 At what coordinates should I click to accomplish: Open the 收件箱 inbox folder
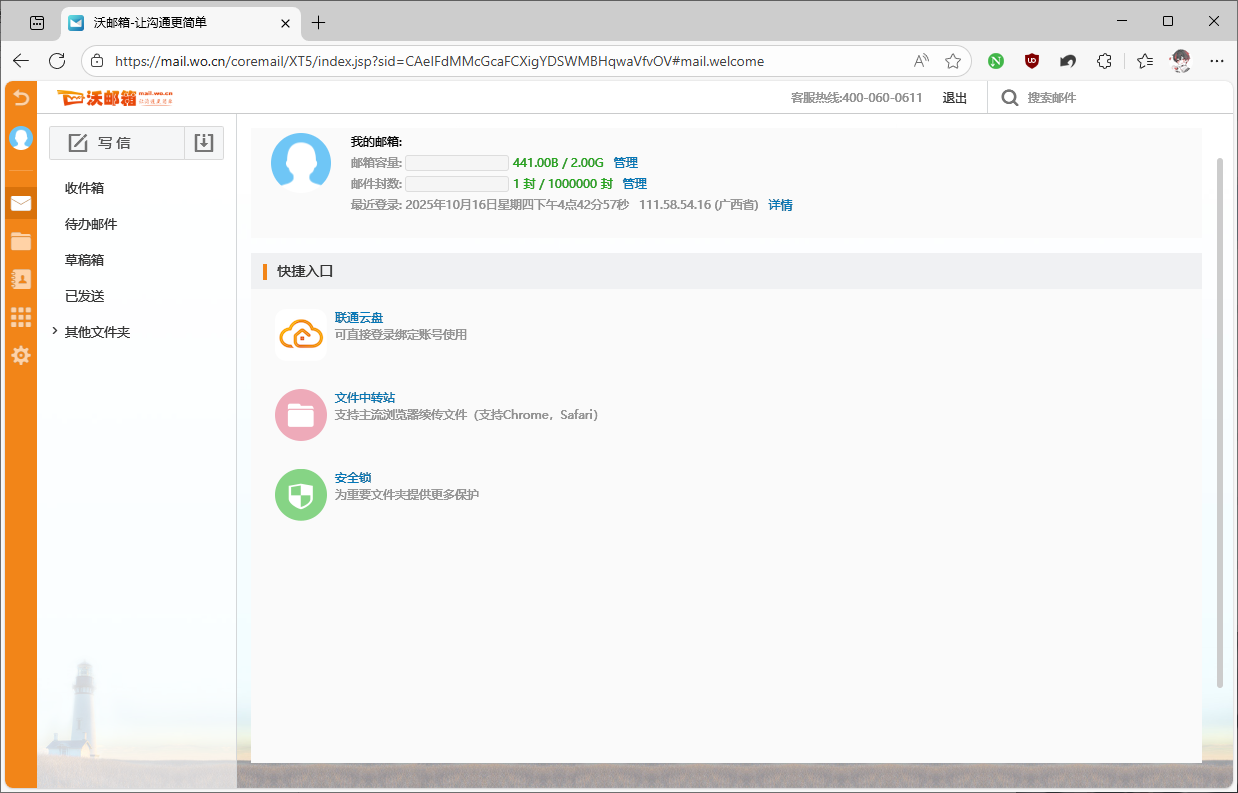[85, 188]
